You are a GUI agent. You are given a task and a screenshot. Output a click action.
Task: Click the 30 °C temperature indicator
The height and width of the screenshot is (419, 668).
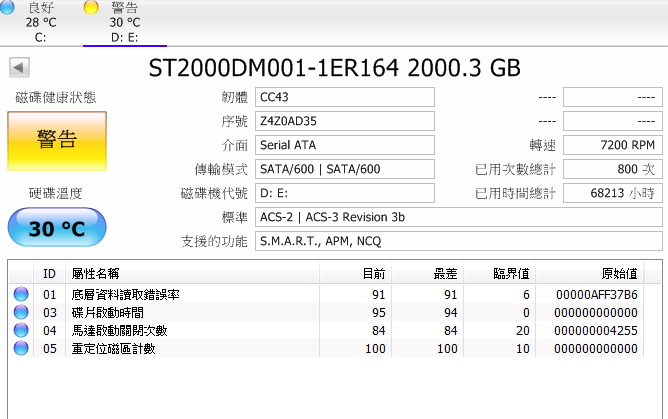click(57, 227)
